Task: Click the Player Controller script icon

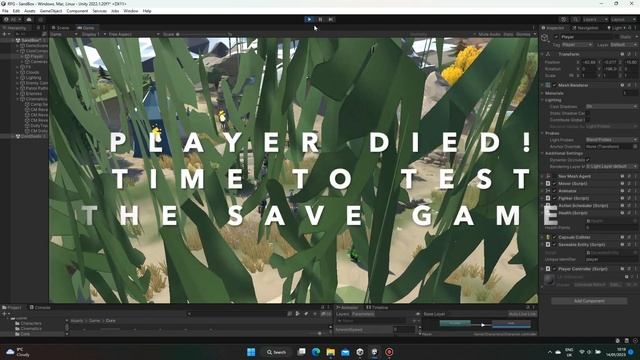Action: point(548,269)
